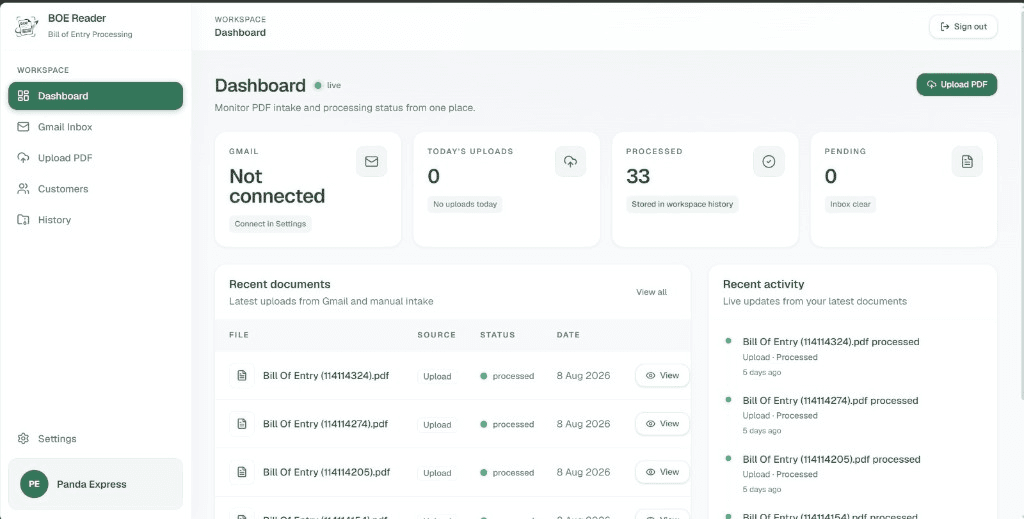Click the Upload source tag for 114114274
This screenshot has height=519, width=1024.
[x=437, y=425]
